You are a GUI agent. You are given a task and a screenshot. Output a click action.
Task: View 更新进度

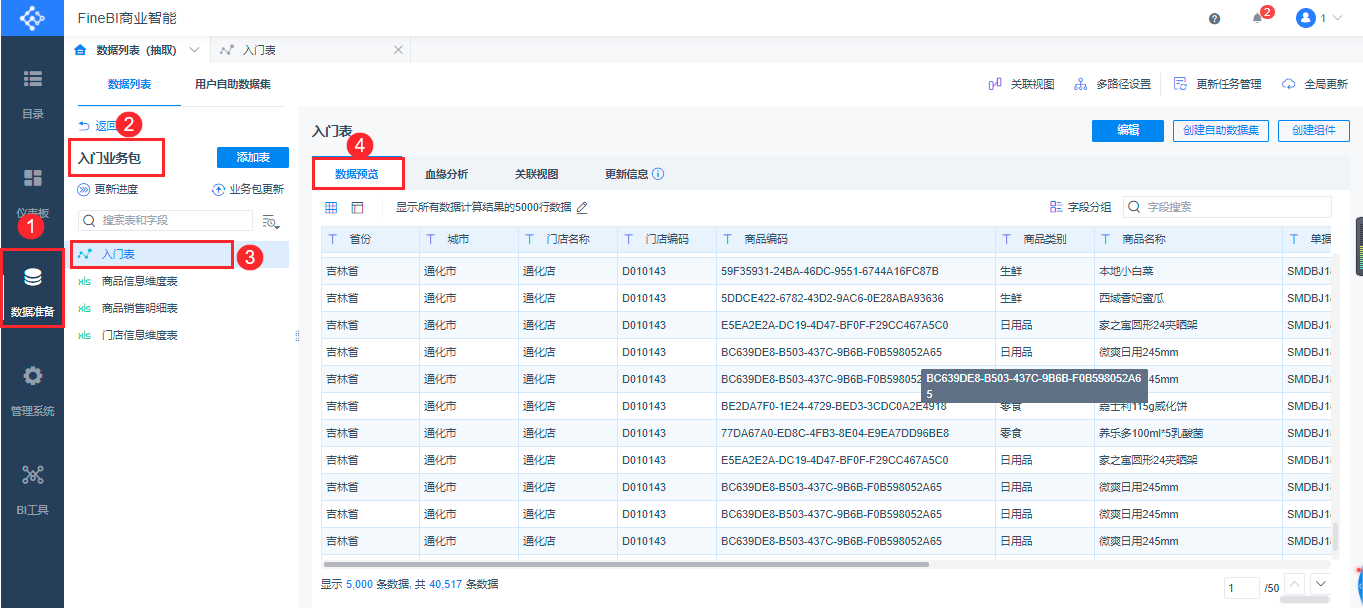(108, 189)
